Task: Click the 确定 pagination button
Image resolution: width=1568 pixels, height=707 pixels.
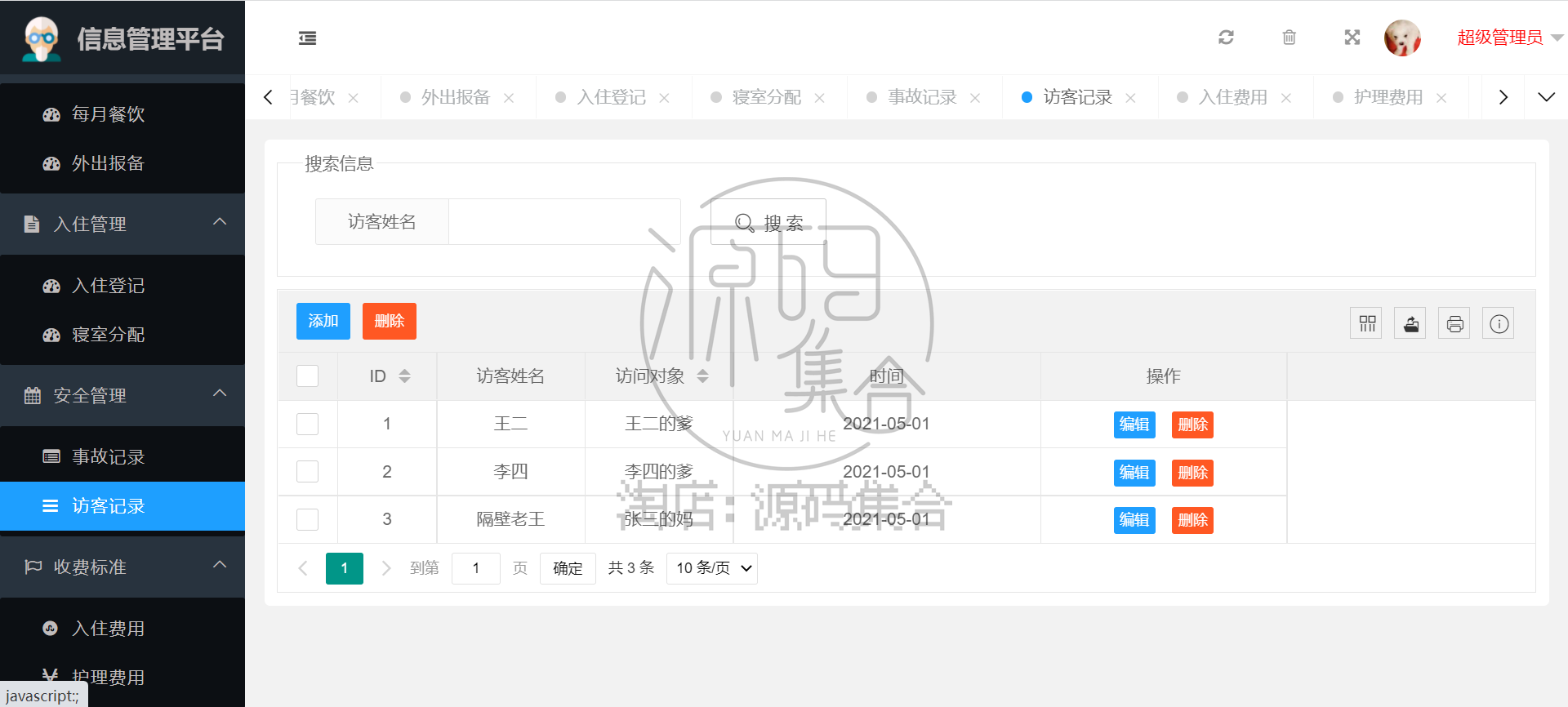Action: [568, 568]
